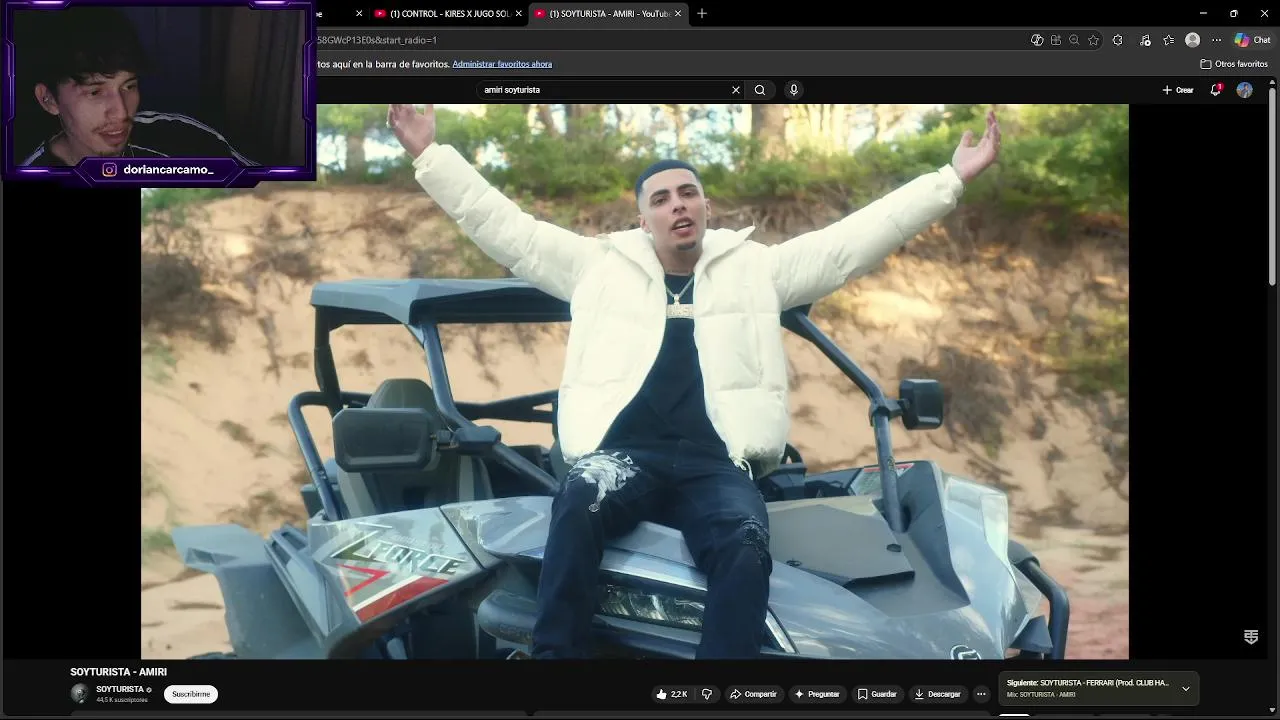Click the SOYTURISTA - AMIRI video title
Viewport: 1280px width, 720px height.
pos(118,672)
